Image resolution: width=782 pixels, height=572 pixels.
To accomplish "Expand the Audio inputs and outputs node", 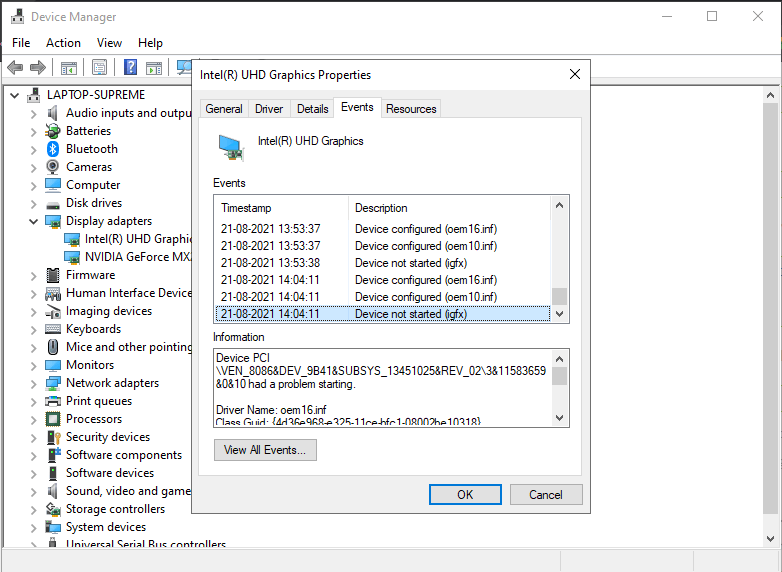I will coord(33,114).
